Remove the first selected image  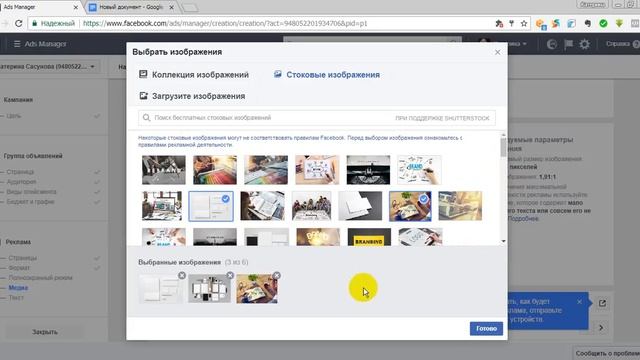point(182,276)
